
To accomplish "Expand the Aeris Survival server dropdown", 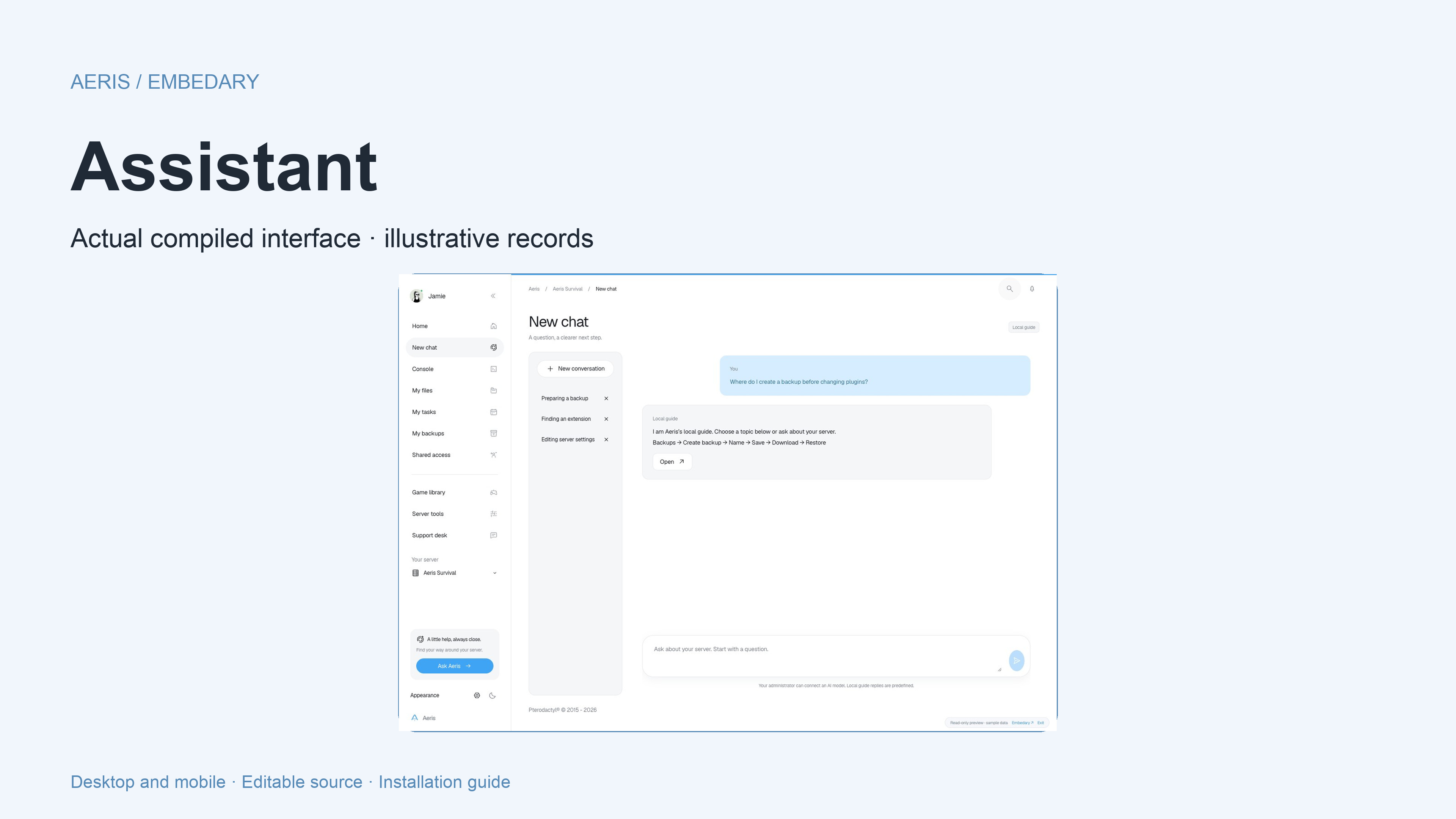I will click(455, 573).
